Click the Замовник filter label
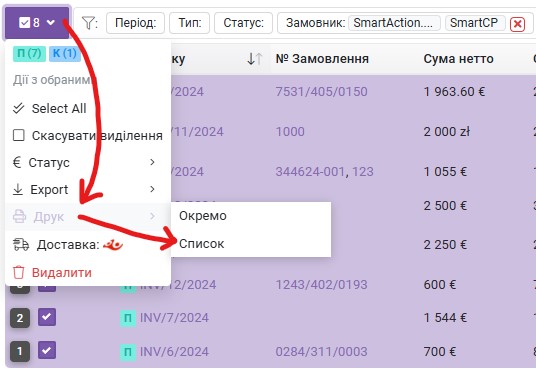Screen dimensions: 536x375 coord(316,23)
